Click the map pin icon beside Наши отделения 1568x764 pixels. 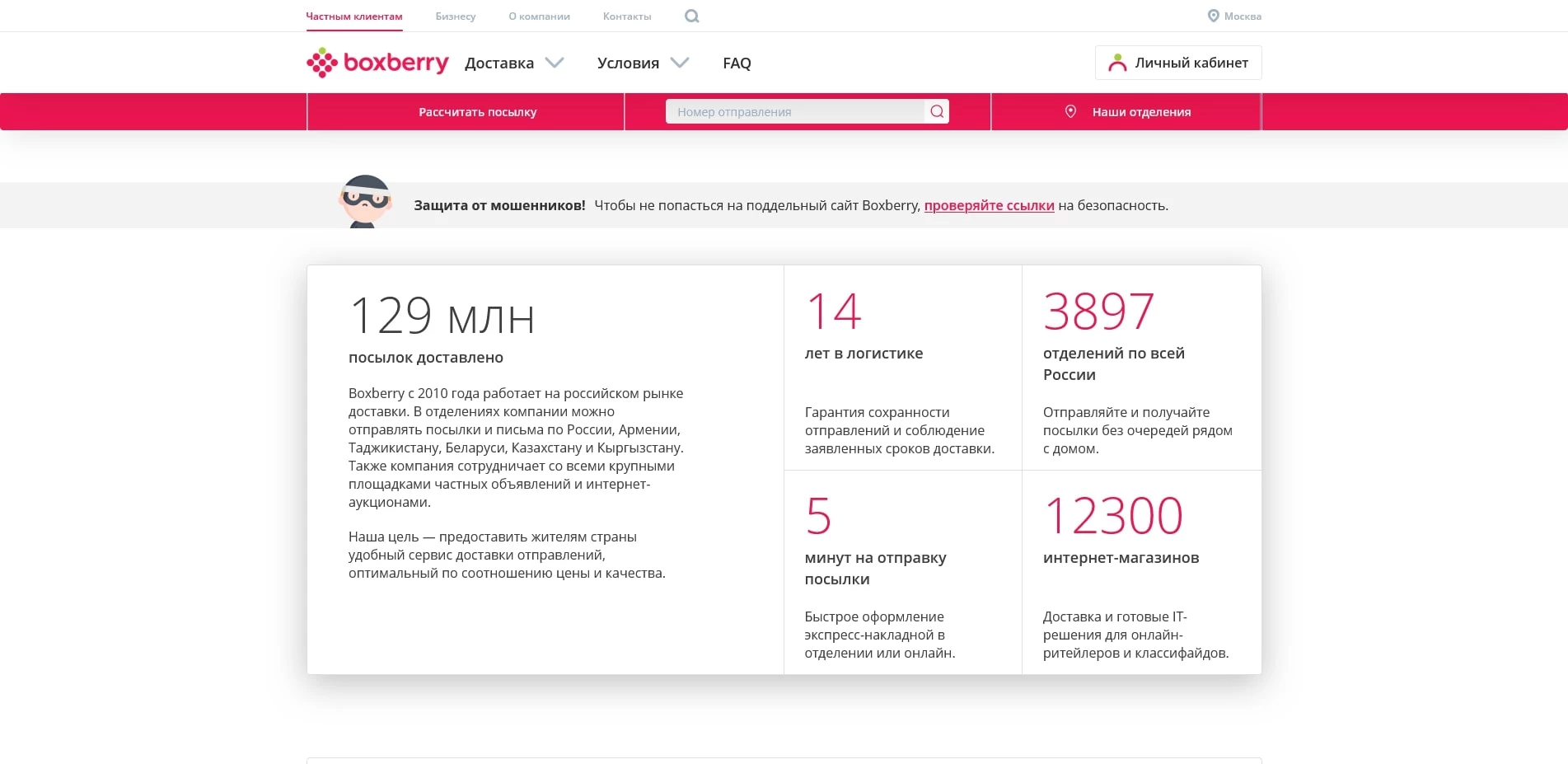coord(1070,112)
